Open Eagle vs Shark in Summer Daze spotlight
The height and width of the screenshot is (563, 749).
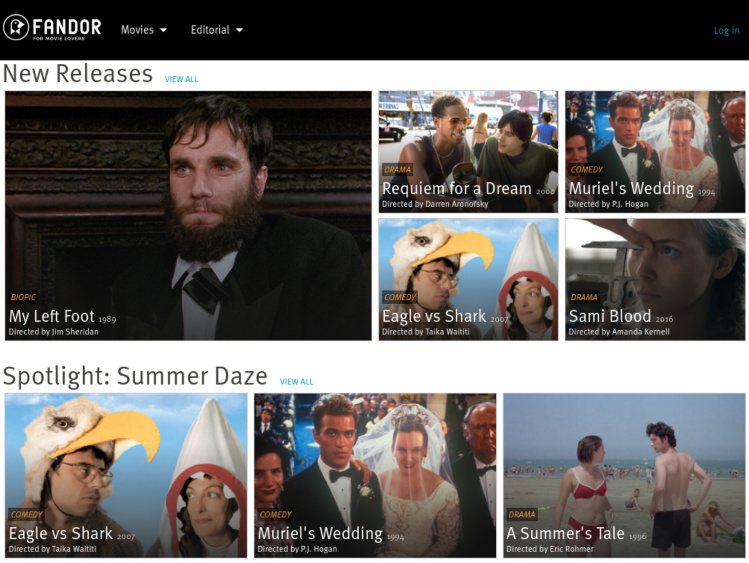coord(126,475)
